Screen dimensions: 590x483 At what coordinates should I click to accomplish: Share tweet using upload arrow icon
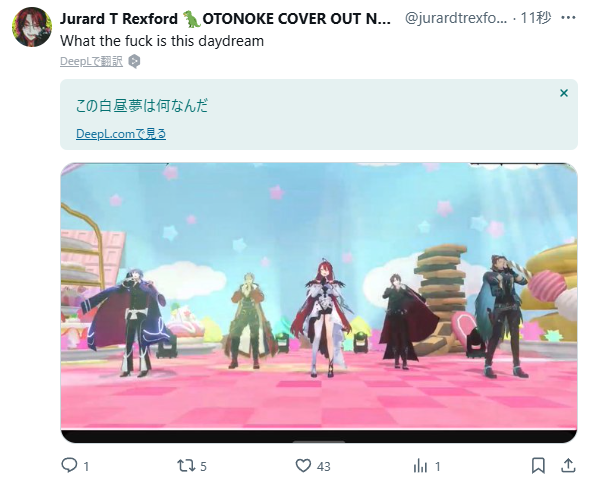point(568,465)
